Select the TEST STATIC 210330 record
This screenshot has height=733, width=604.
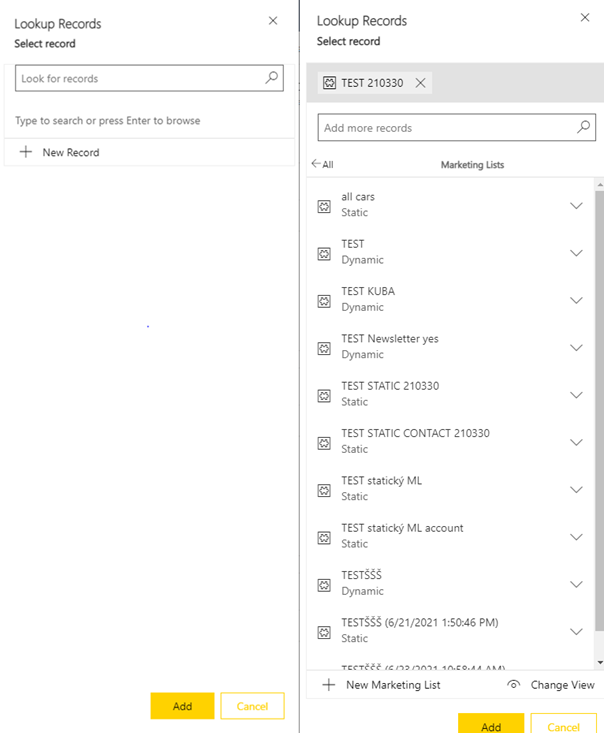(x=390, y=394)
